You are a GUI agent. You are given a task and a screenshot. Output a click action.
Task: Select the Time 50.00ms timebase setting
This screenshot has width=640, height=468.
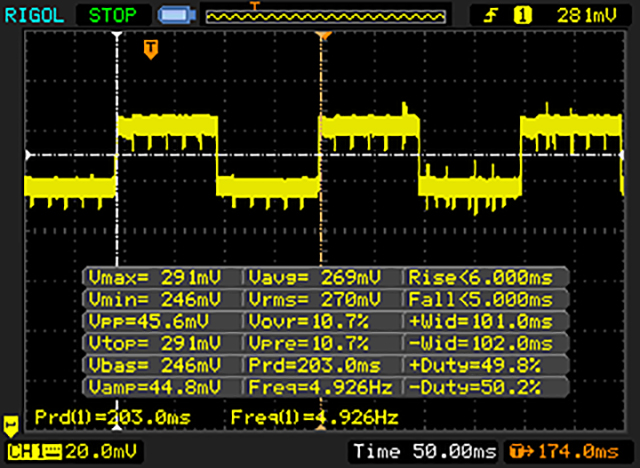coord(423,451)
